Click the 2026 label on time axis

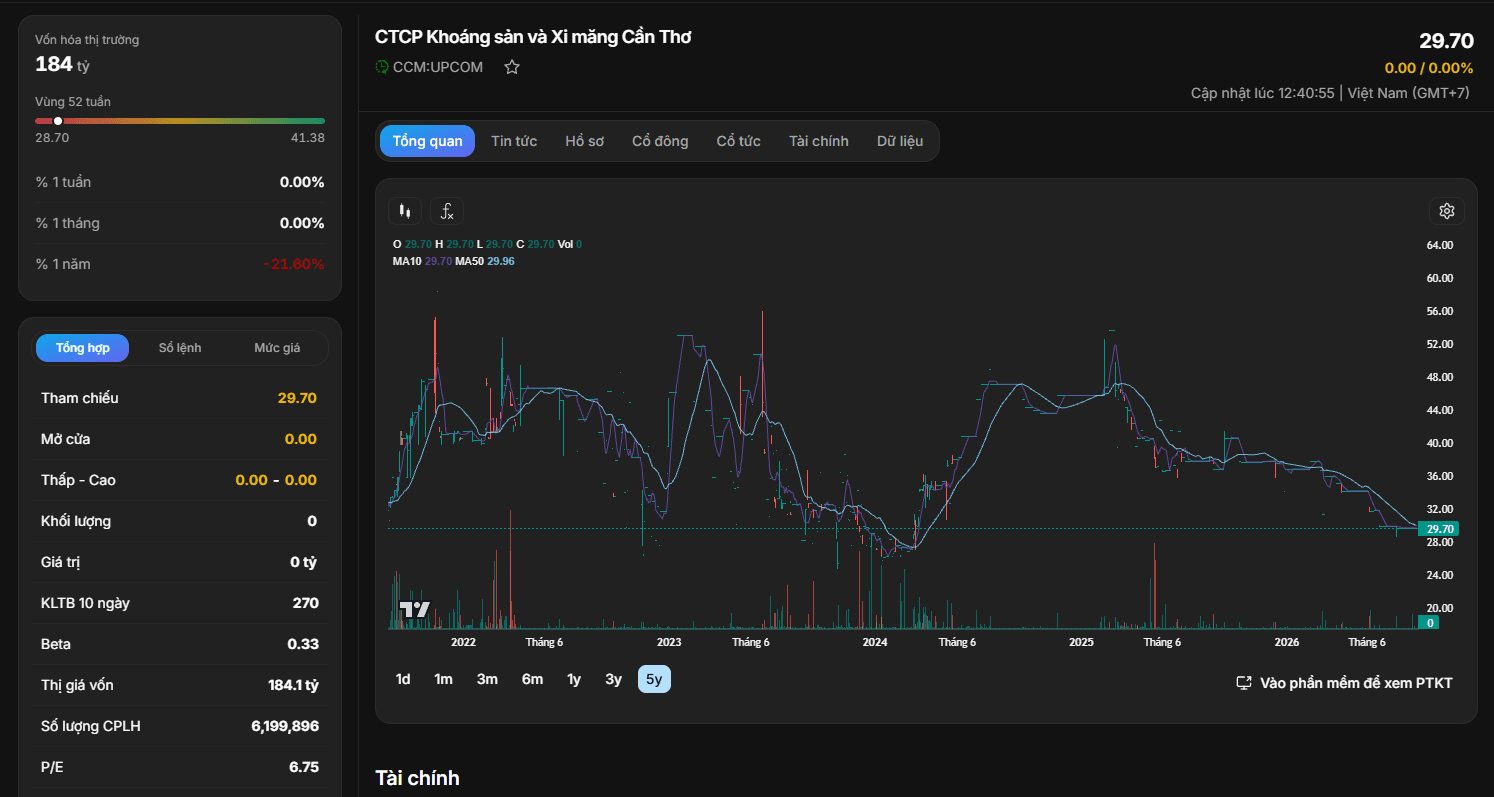pos(1287,642)
